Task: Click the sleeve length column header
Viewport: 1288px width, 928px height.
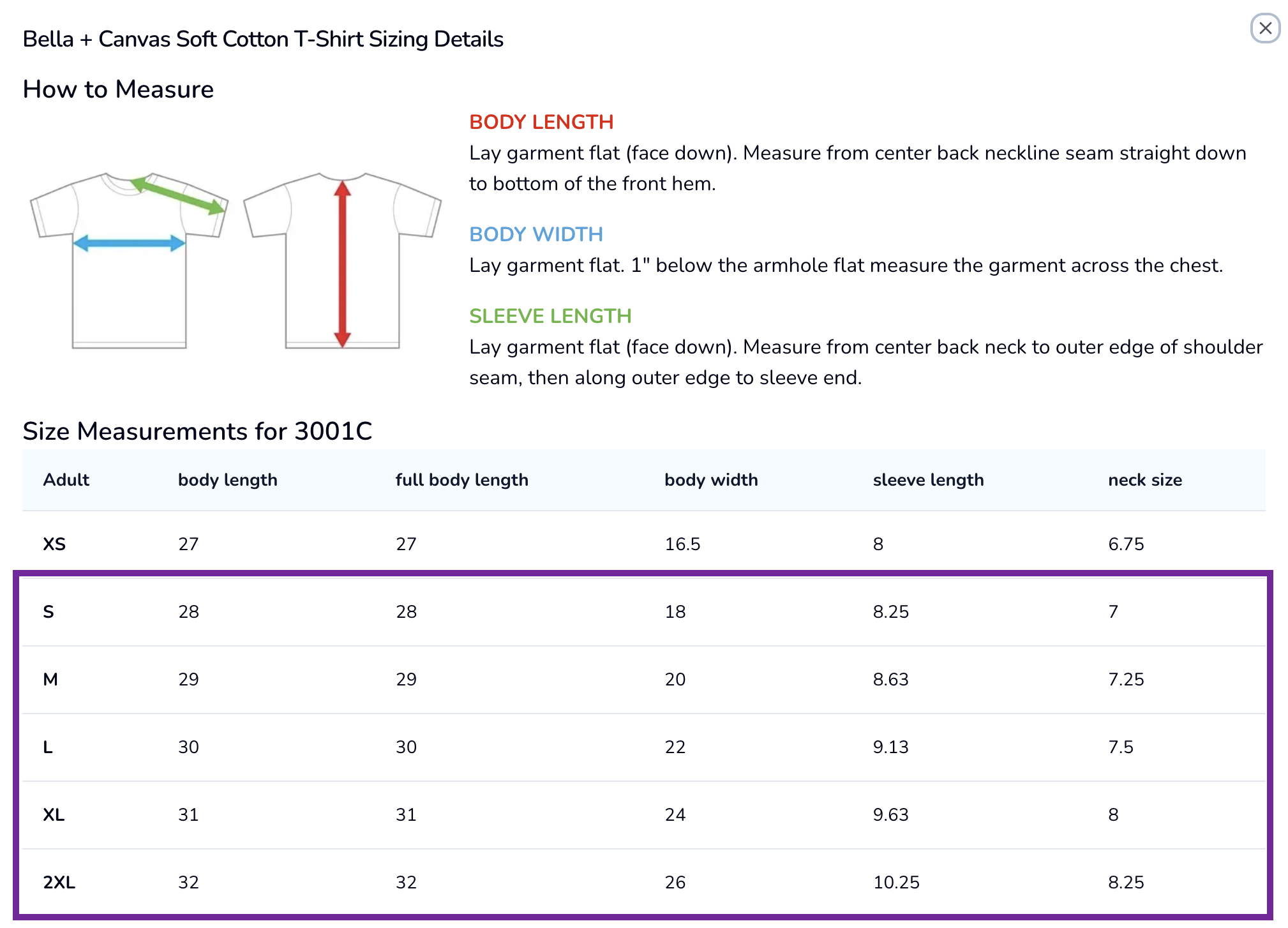Action: 928,480
